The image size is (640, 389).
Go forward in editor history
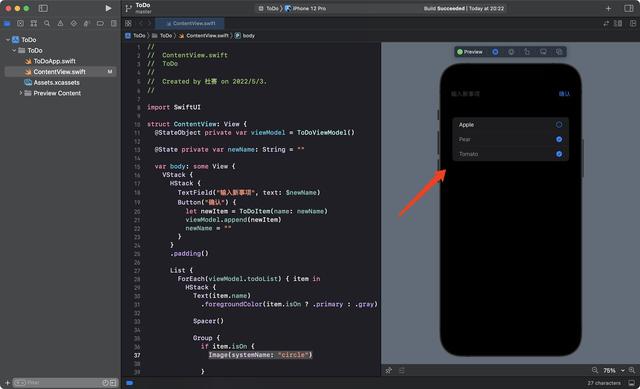[149, 24]
